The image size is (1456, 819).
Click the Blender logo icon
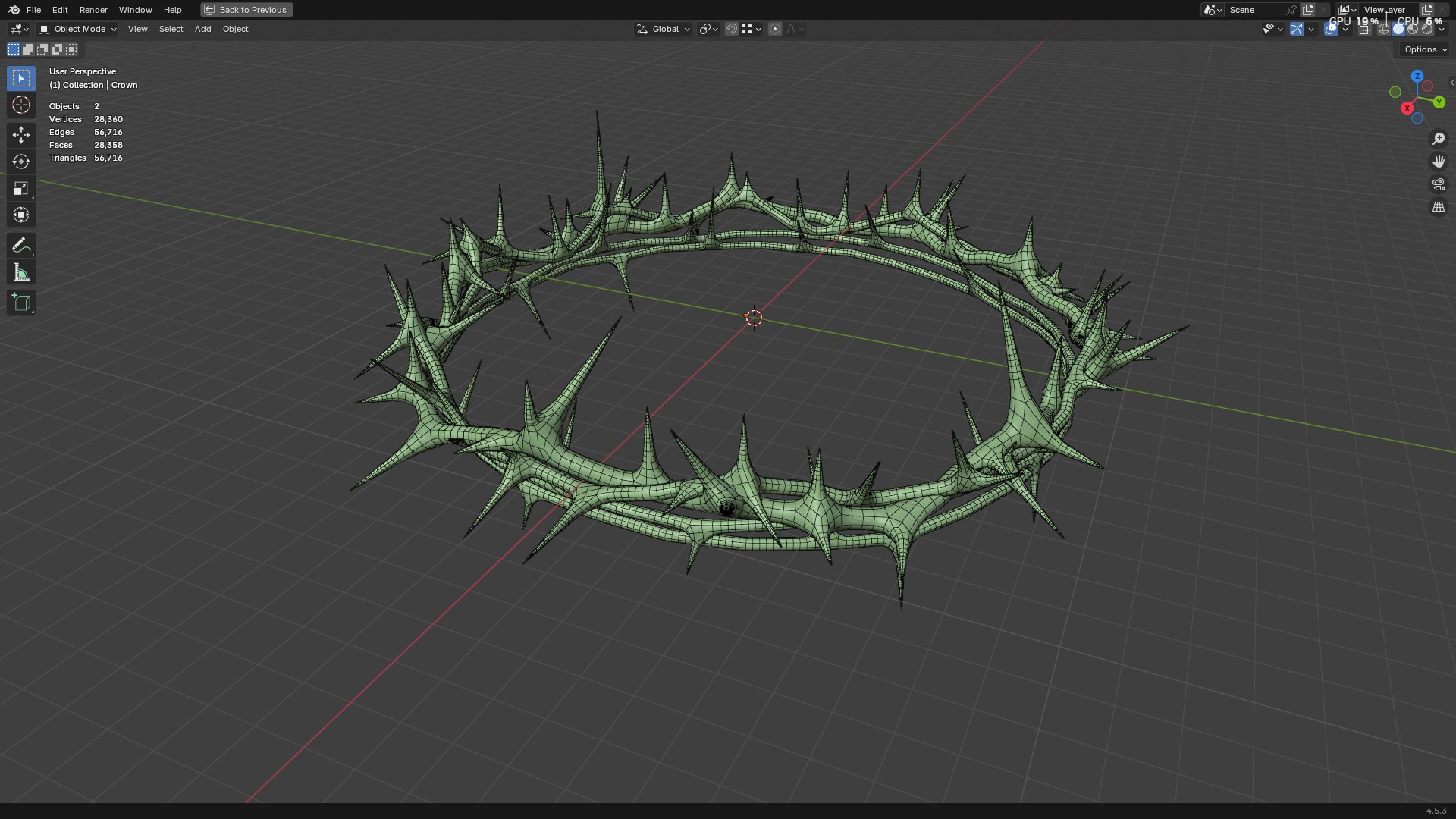[14, 10]
